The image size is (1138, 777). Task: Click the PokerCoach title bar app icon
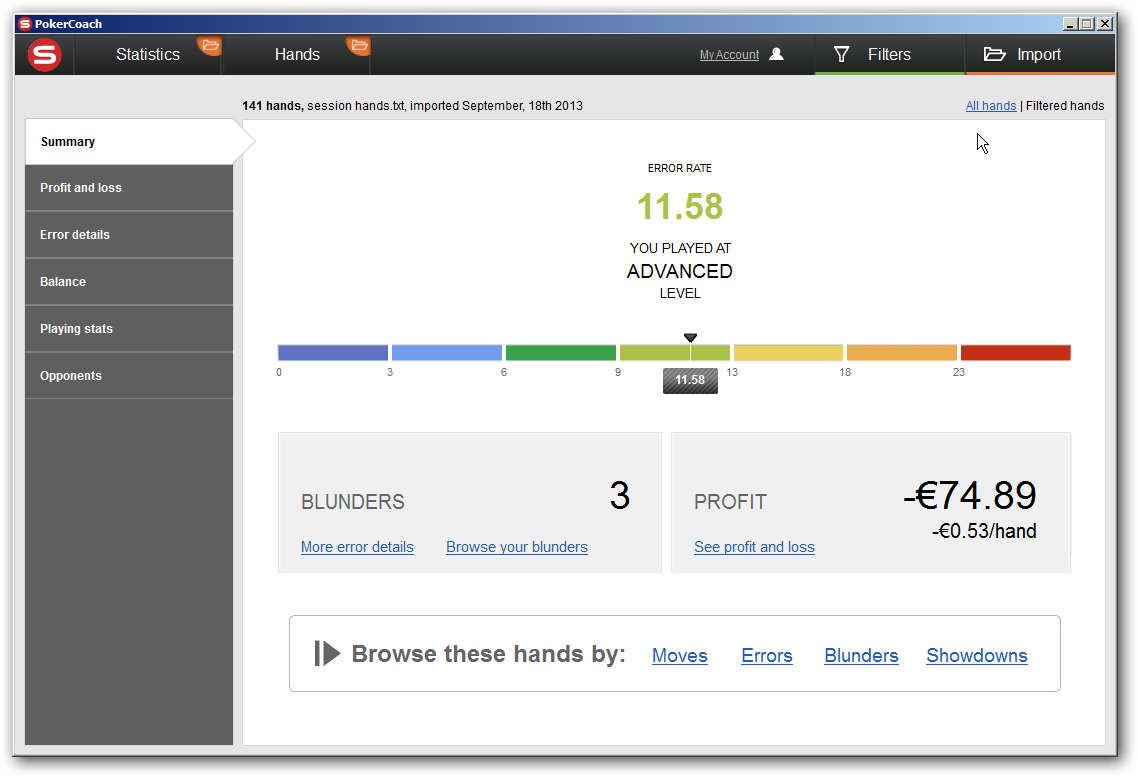click(x=25, y=24)
